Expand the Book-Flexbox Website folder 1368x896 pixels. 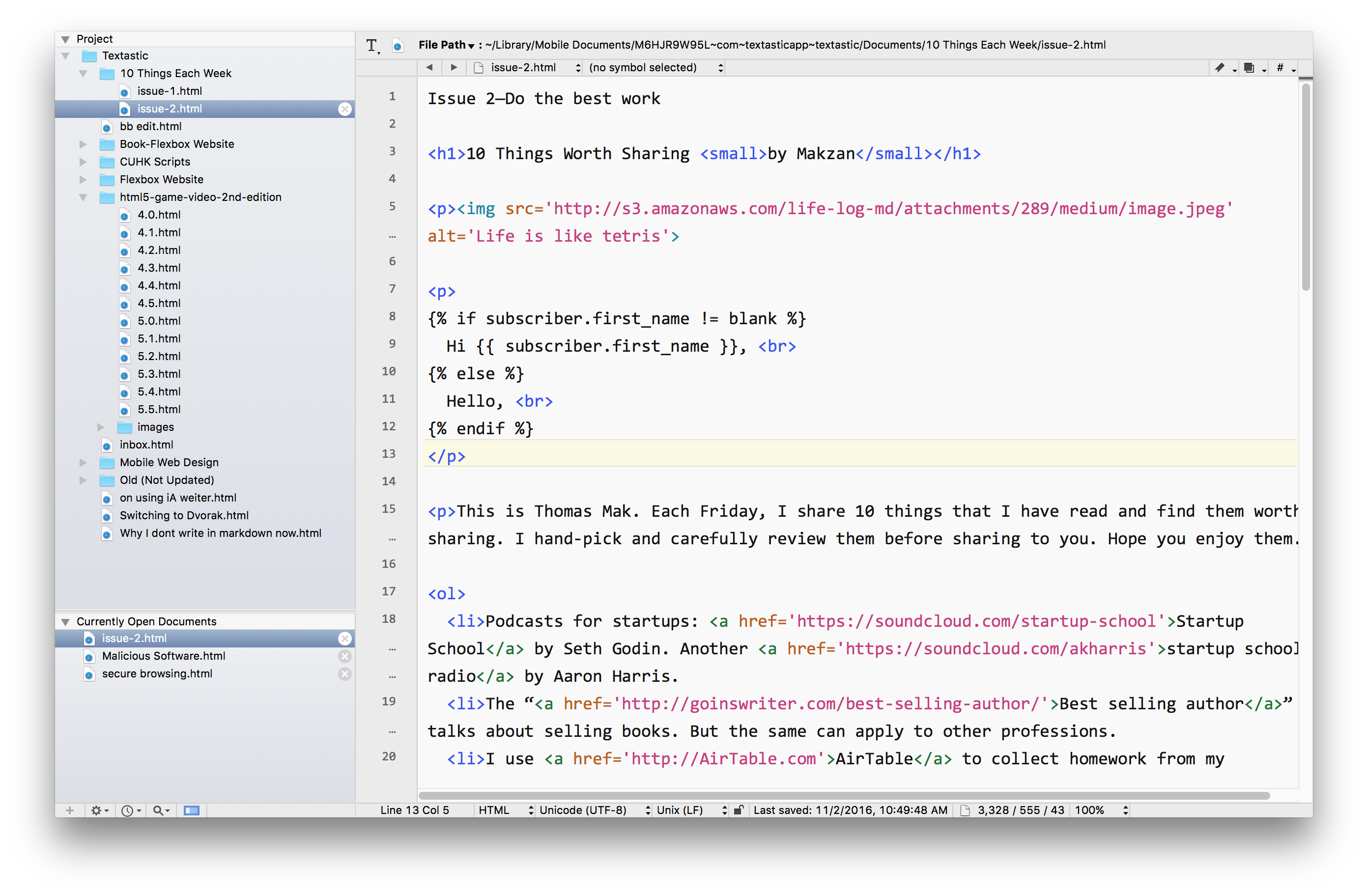click(x=83, y=144)
